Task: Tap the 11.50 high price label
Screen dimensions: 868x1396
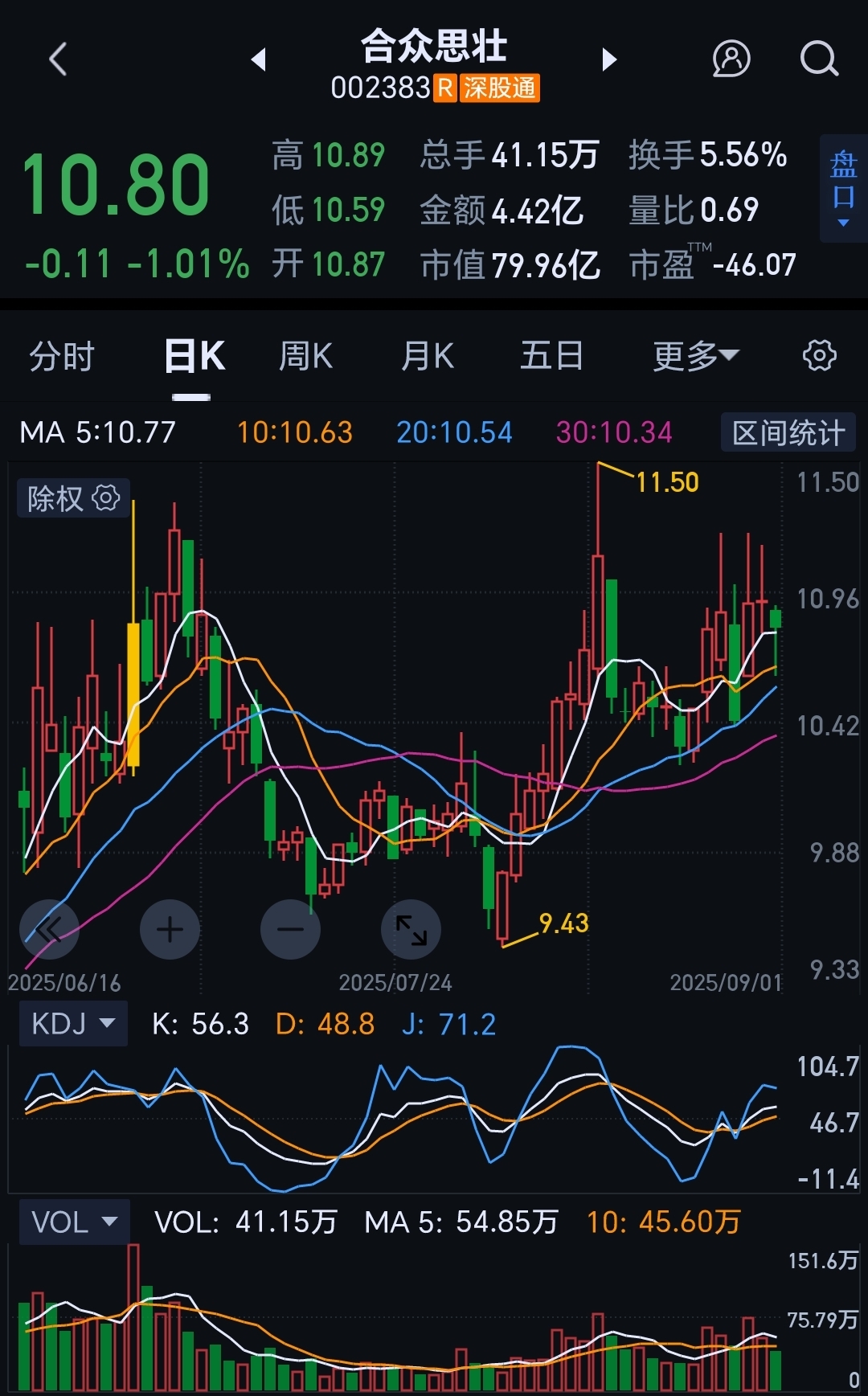Action: click(x=667, y=482)
